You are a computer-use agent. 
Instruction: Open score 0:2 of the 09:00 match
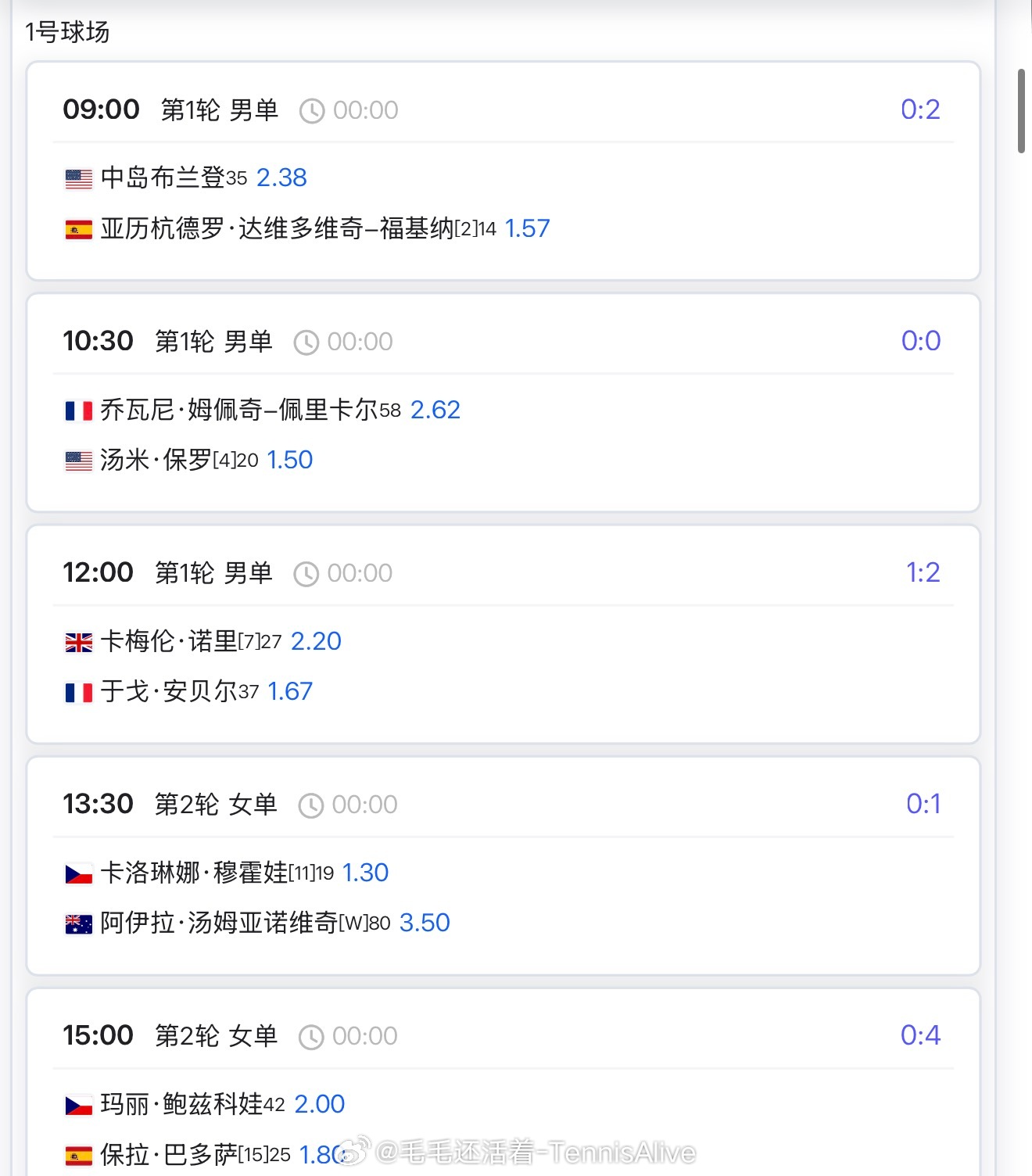[920, 109]
